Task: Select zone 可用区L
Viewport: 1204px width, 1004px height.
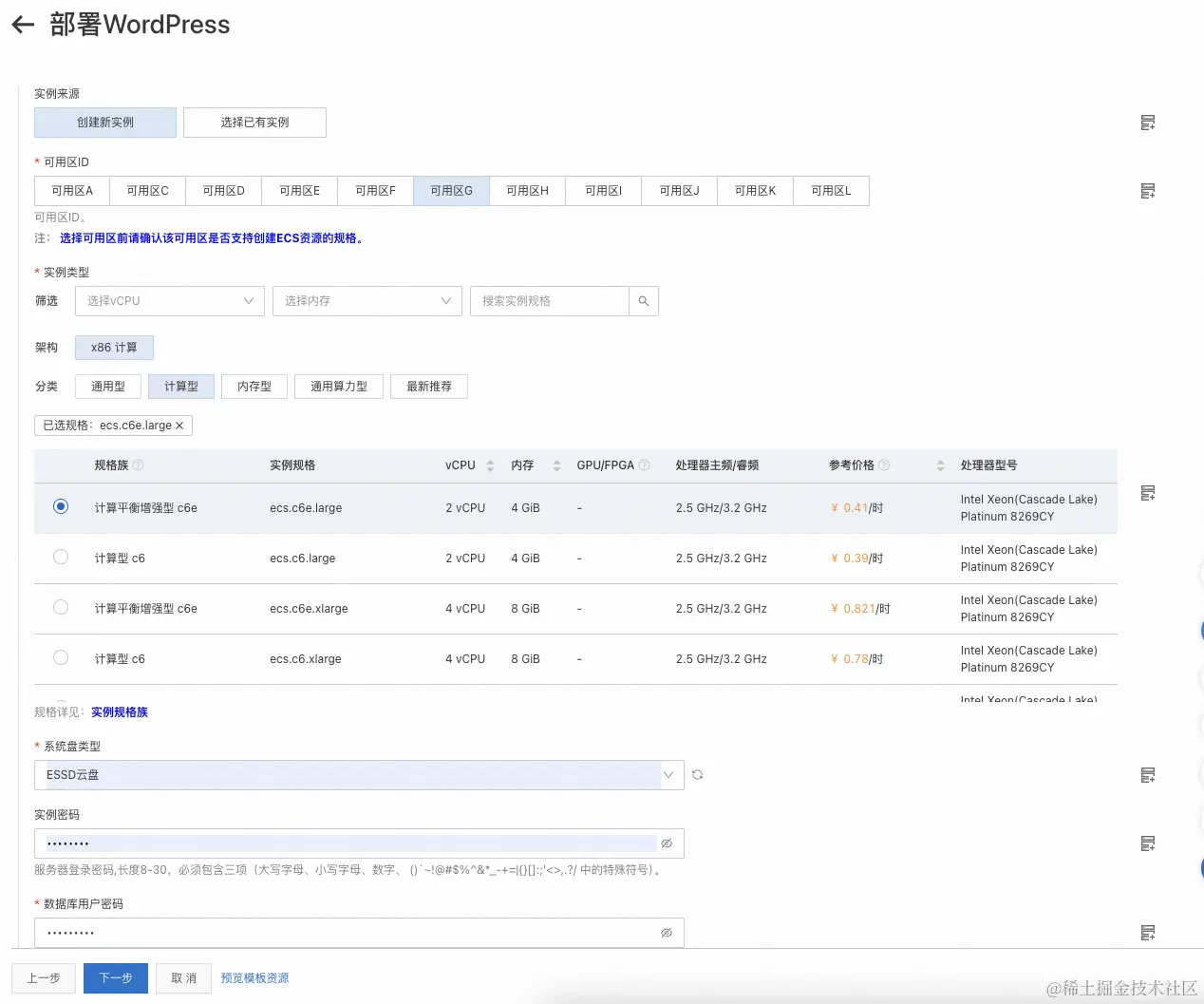Action: pyautogui.click(x=832, y=191)
